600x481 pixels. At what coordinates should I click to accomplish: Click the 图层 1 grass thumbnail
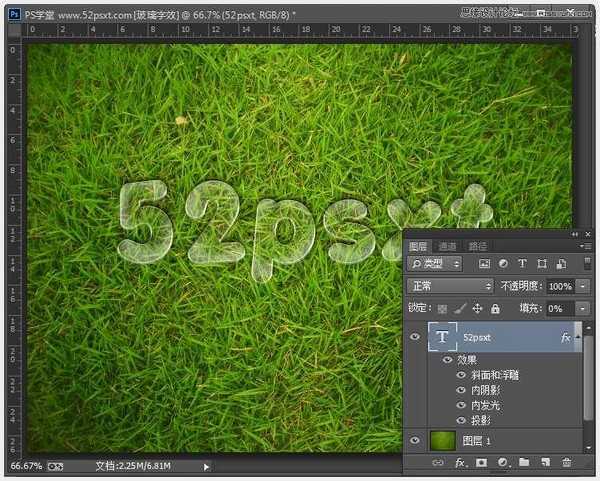[x=442, y=440]
